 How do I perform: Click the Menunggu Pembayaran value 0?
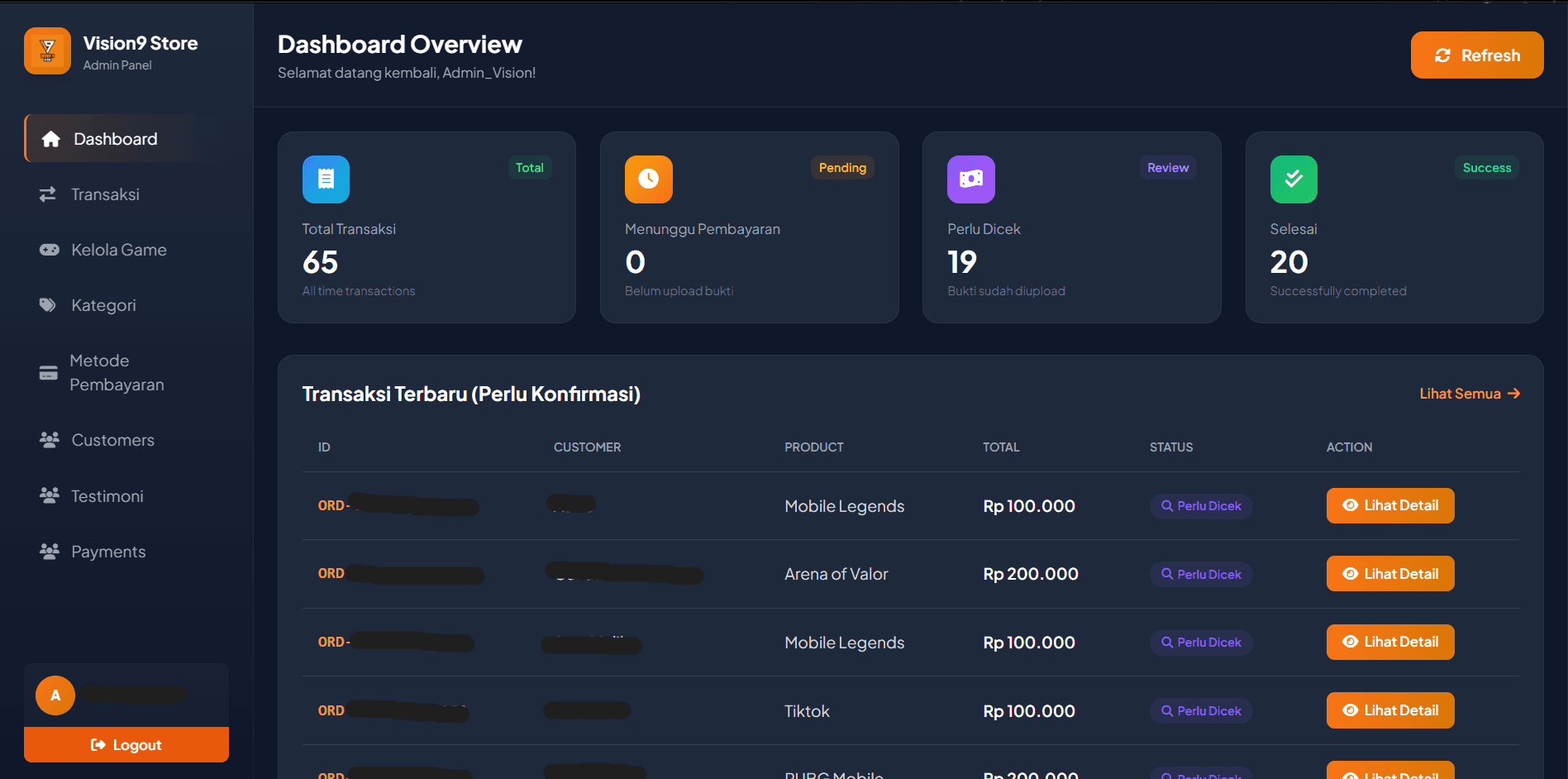click(635, 262)
